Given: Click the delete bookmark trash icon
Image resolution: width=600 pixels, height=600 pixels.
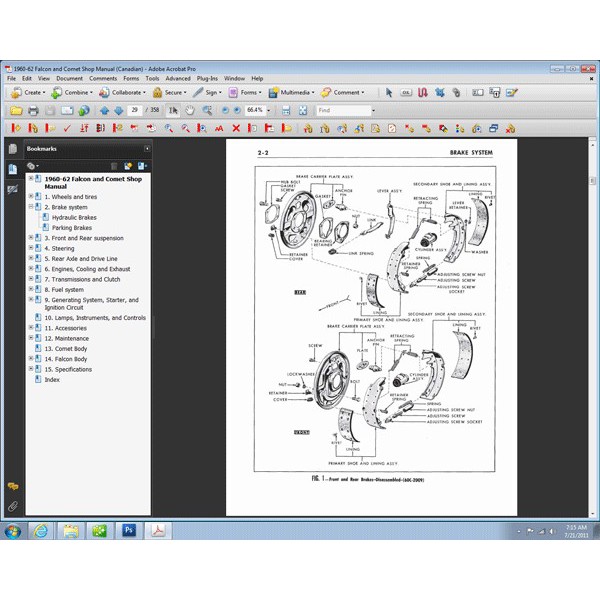Looking at the screenshot, I should click(x=114, y=166).
